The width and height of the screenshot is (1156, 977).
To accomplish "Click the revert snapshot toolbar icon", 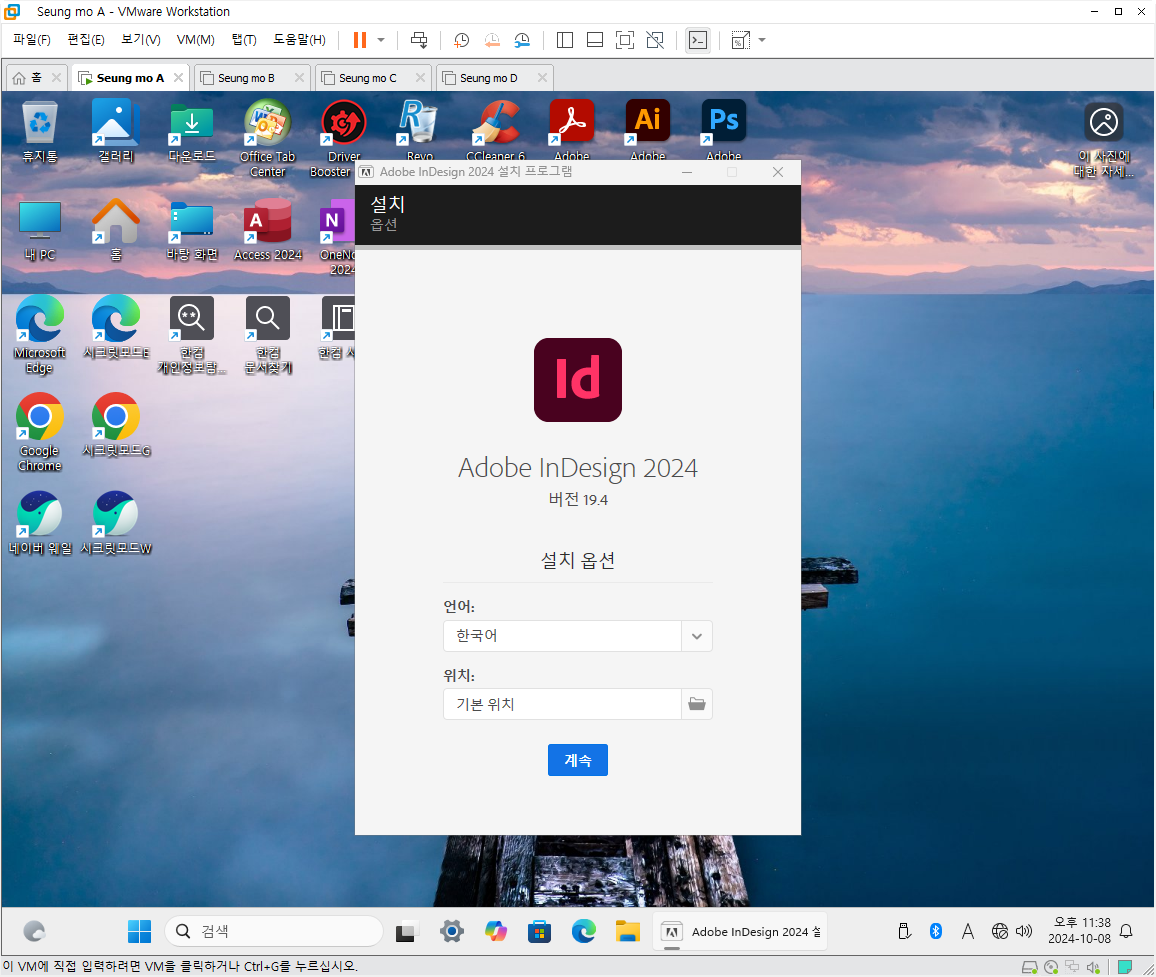I will (x=492, y=40).
